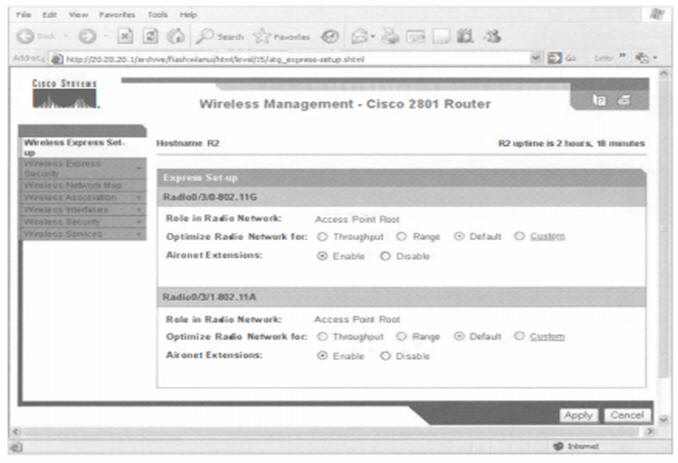The image size is (678, 463).
Task: Open the Favorites menu
Action: click(x=117, y=15)
